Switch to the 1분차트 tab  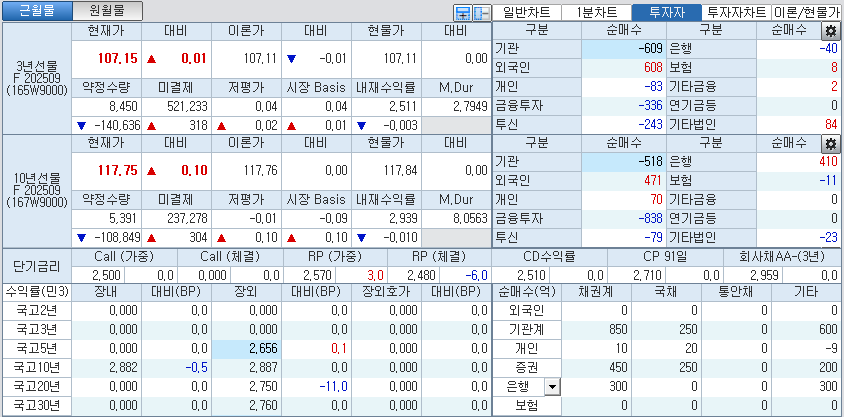[596, 12]
